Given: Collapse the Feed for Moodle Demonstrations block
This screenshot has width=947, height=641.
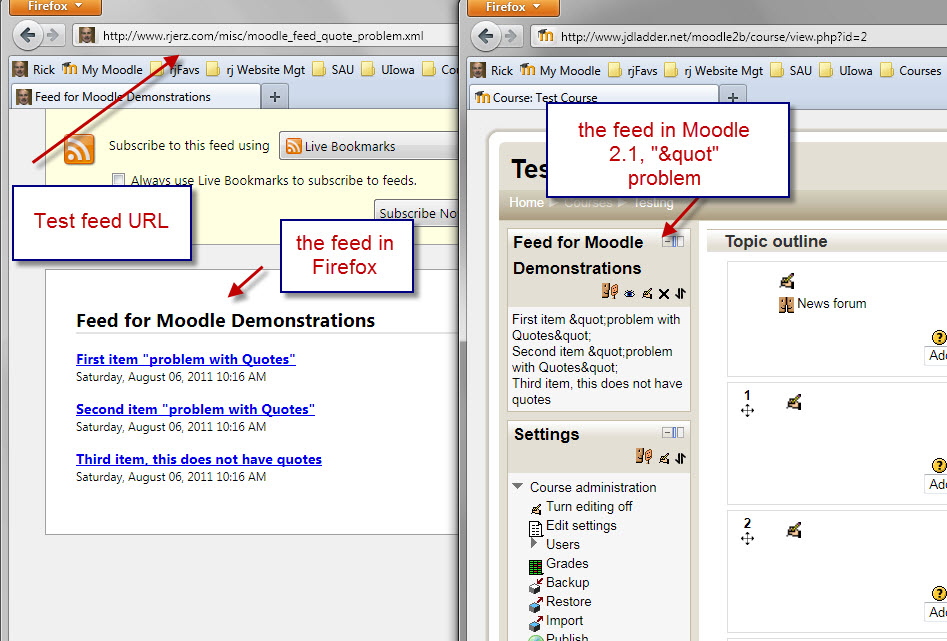Looking at the screenshot, I should (x=668, y=242).
